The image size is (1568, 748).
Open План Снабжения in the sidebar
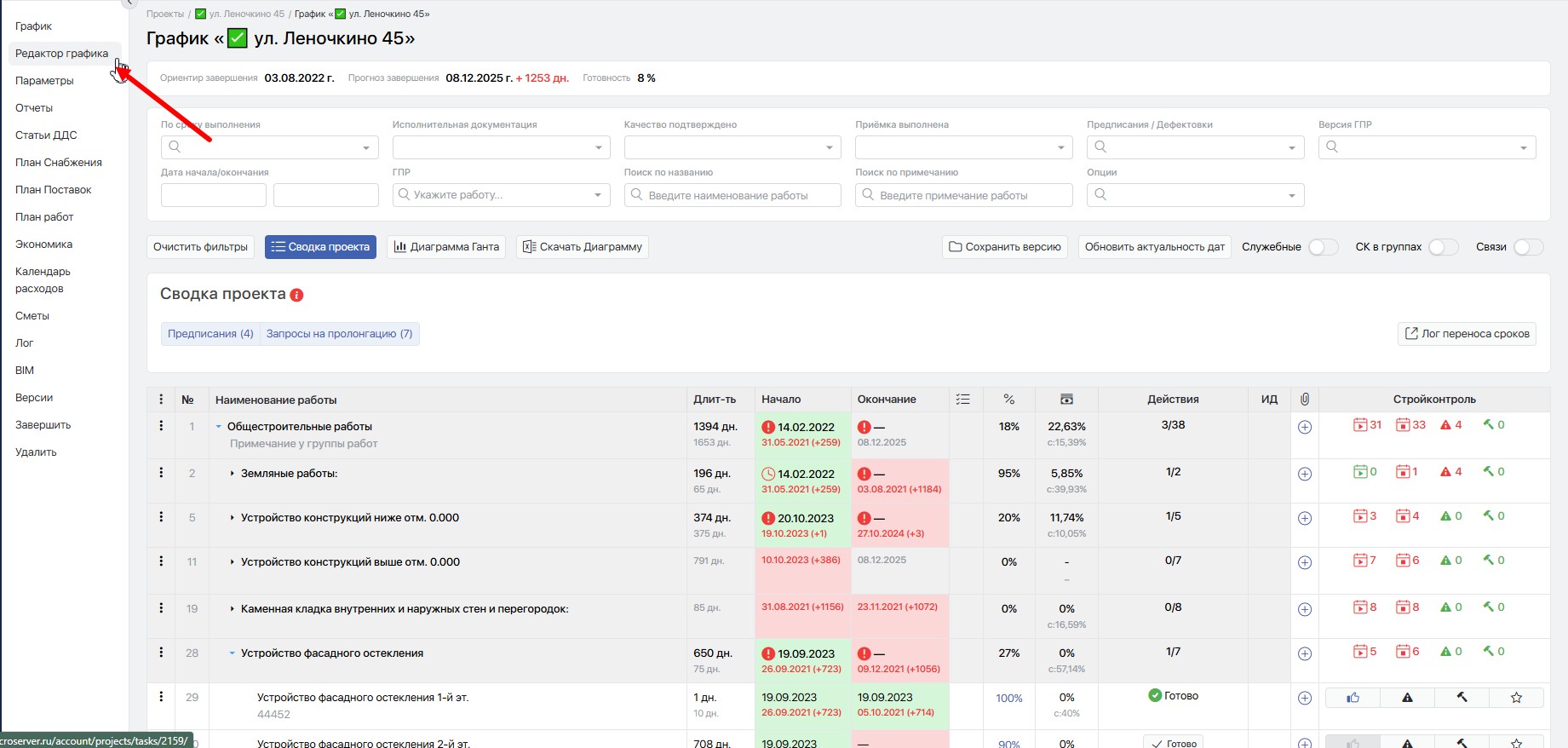(x=59, y=163)
